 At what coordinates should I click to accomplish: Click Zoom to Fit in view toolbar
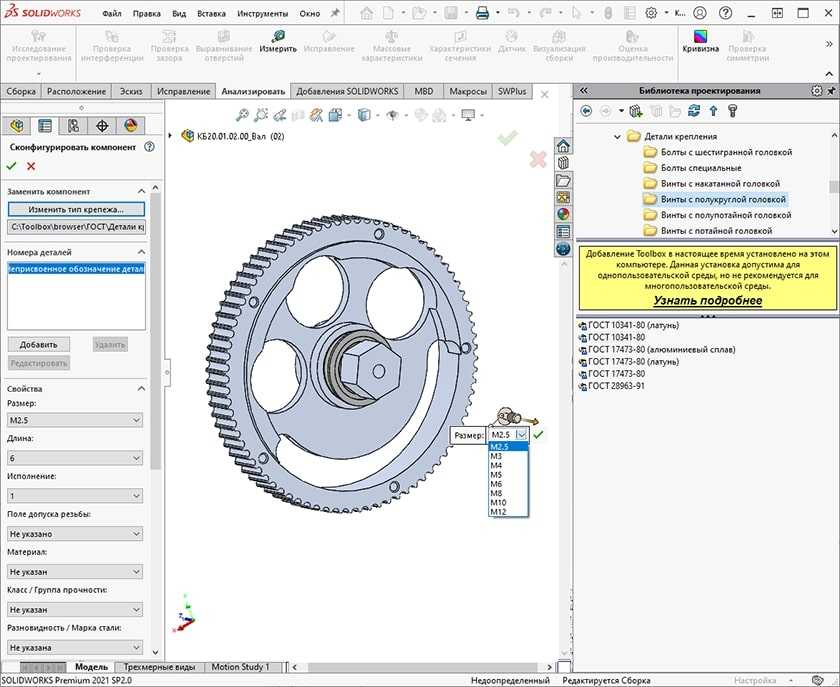point(242,115)
